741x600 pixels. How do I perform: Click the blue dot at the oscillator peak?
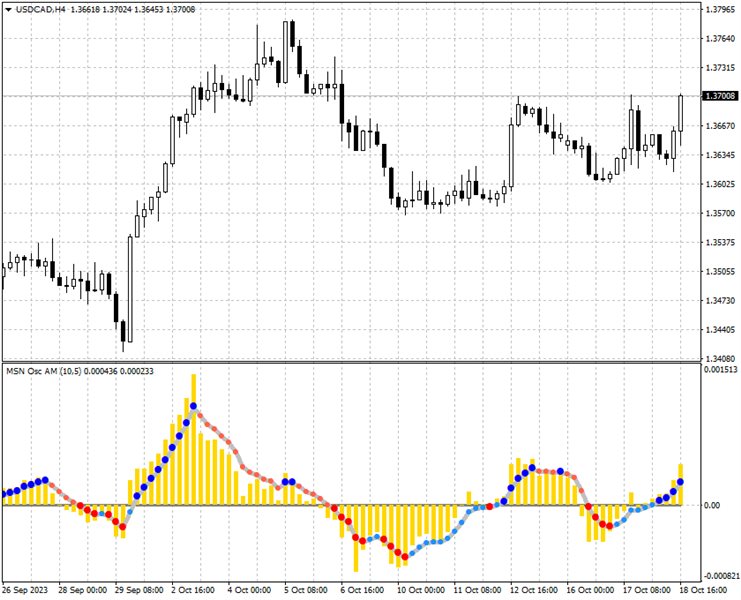(191, 405)
